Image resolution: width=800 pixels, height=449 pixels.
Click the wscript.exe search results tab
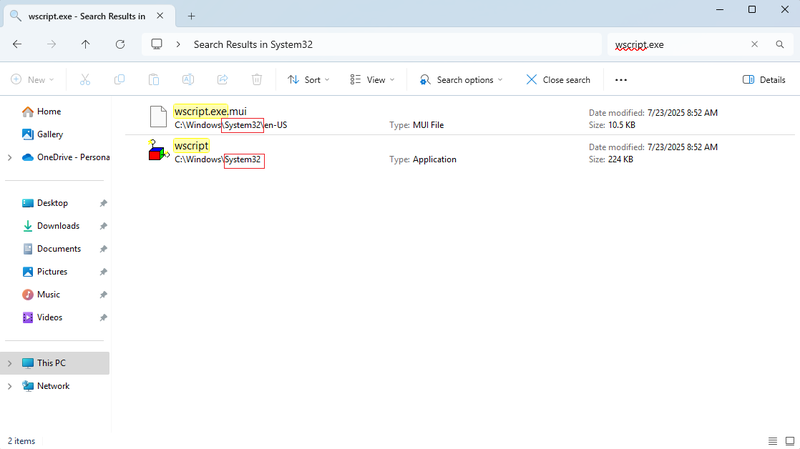coord(89,16)
